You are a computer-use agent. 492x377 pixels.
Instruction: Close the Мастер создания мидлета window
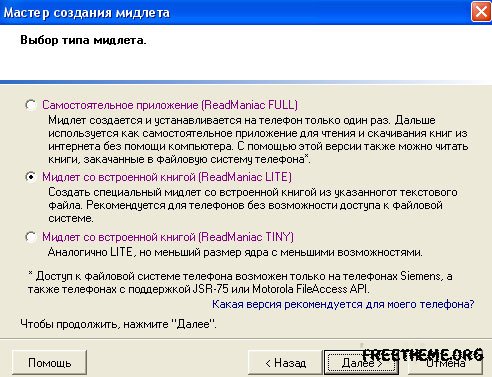480,12
